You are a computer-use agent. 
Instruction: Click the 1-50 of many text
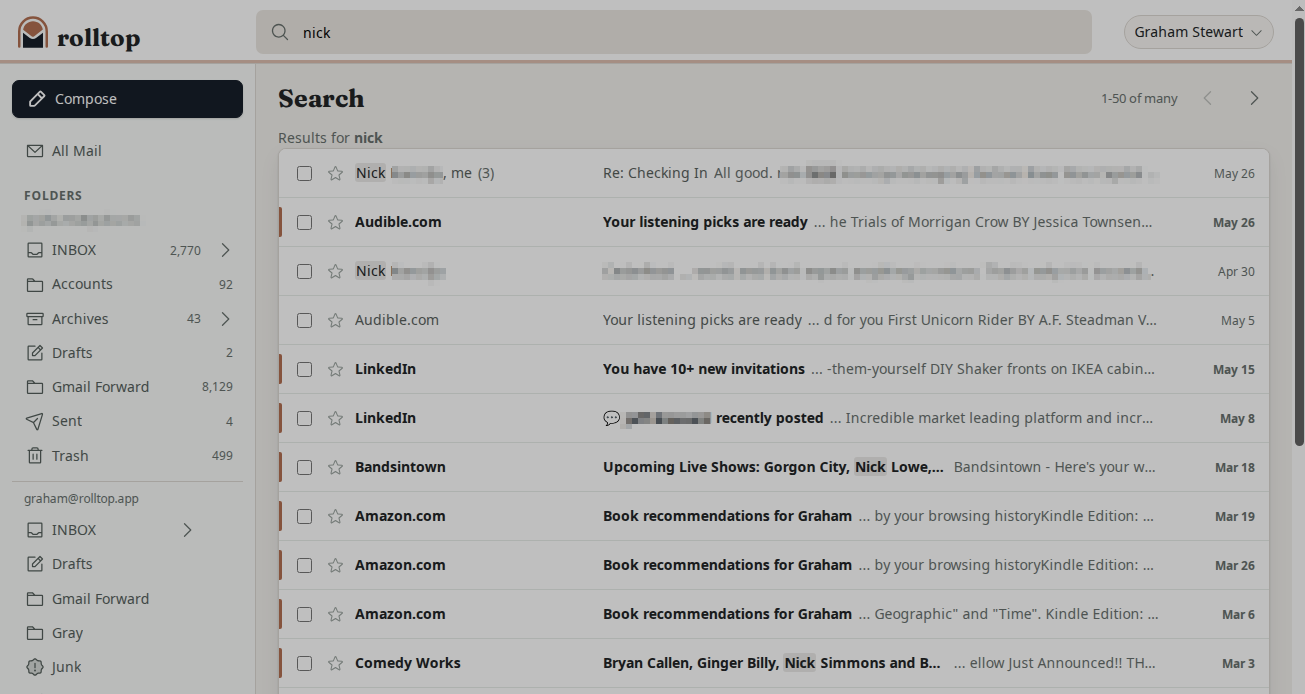pos(1139,99)
